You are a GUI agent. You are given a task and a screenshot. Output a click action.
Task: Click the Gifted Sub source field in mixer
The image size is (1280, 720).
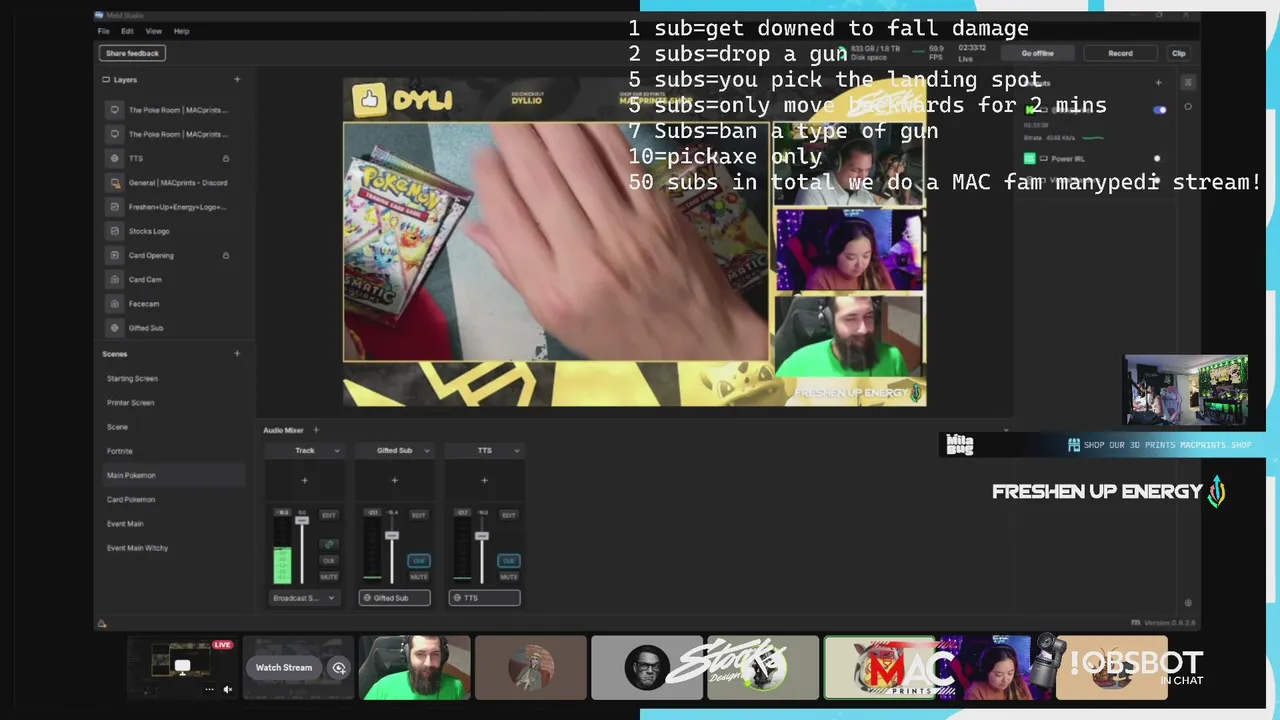(x=394, y=598)
